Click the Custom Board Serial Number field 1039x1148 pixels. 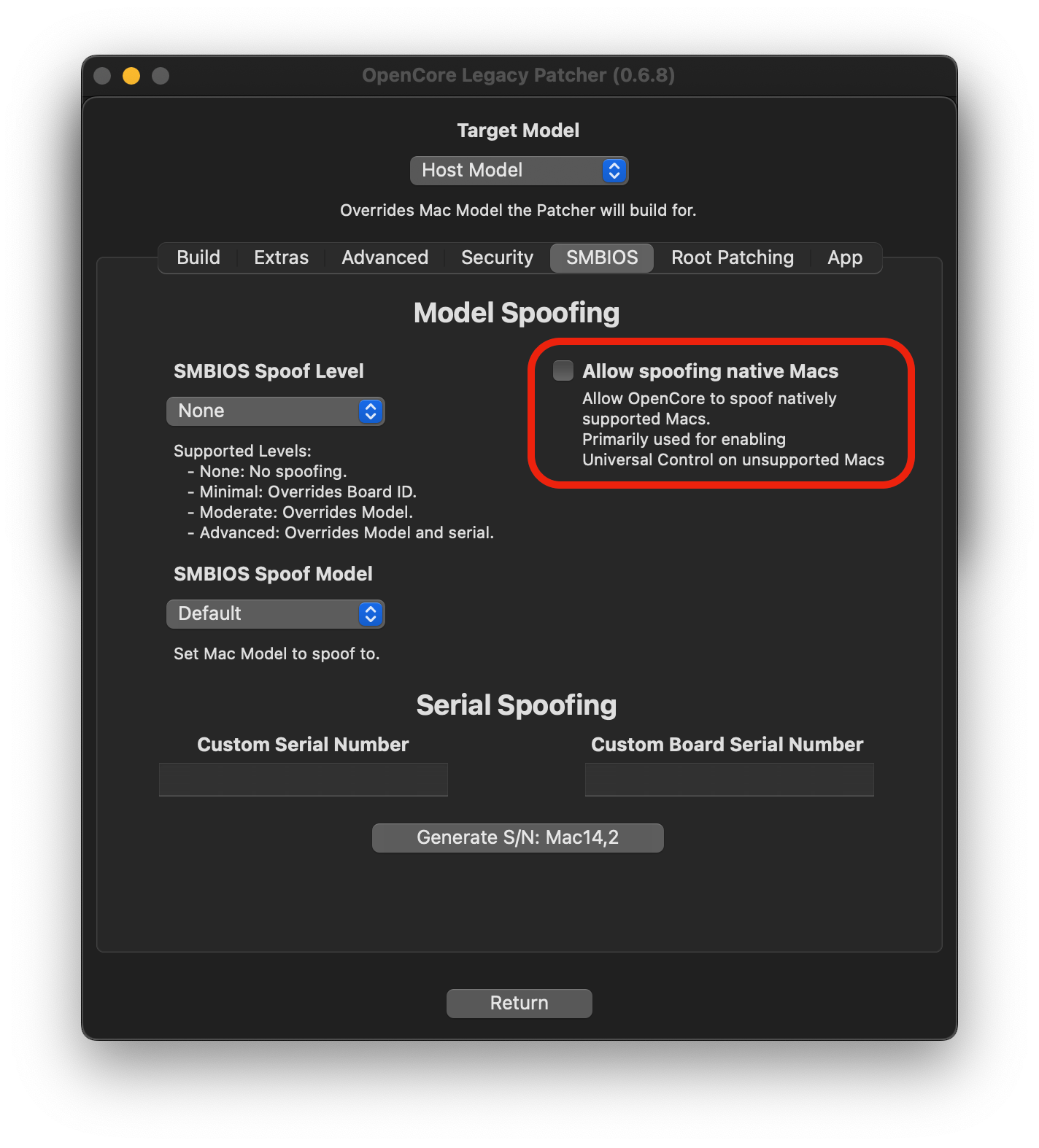click(x=729, y=780)
